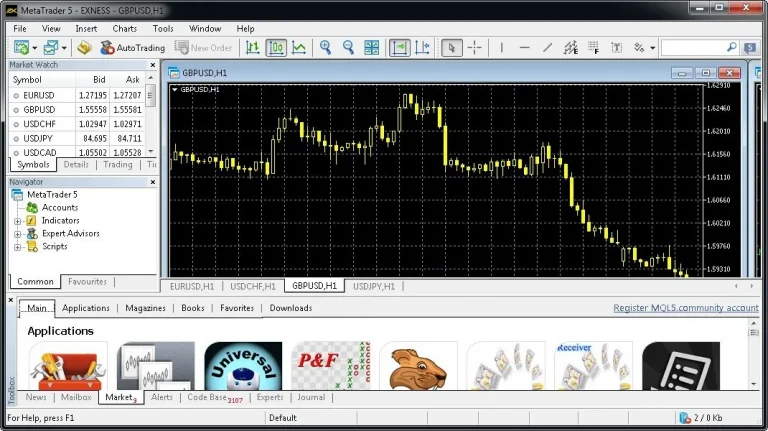Open the red toolbox application thumbnail
The height and width of the screenshot is (431, 768).
(x=68, y=365)
